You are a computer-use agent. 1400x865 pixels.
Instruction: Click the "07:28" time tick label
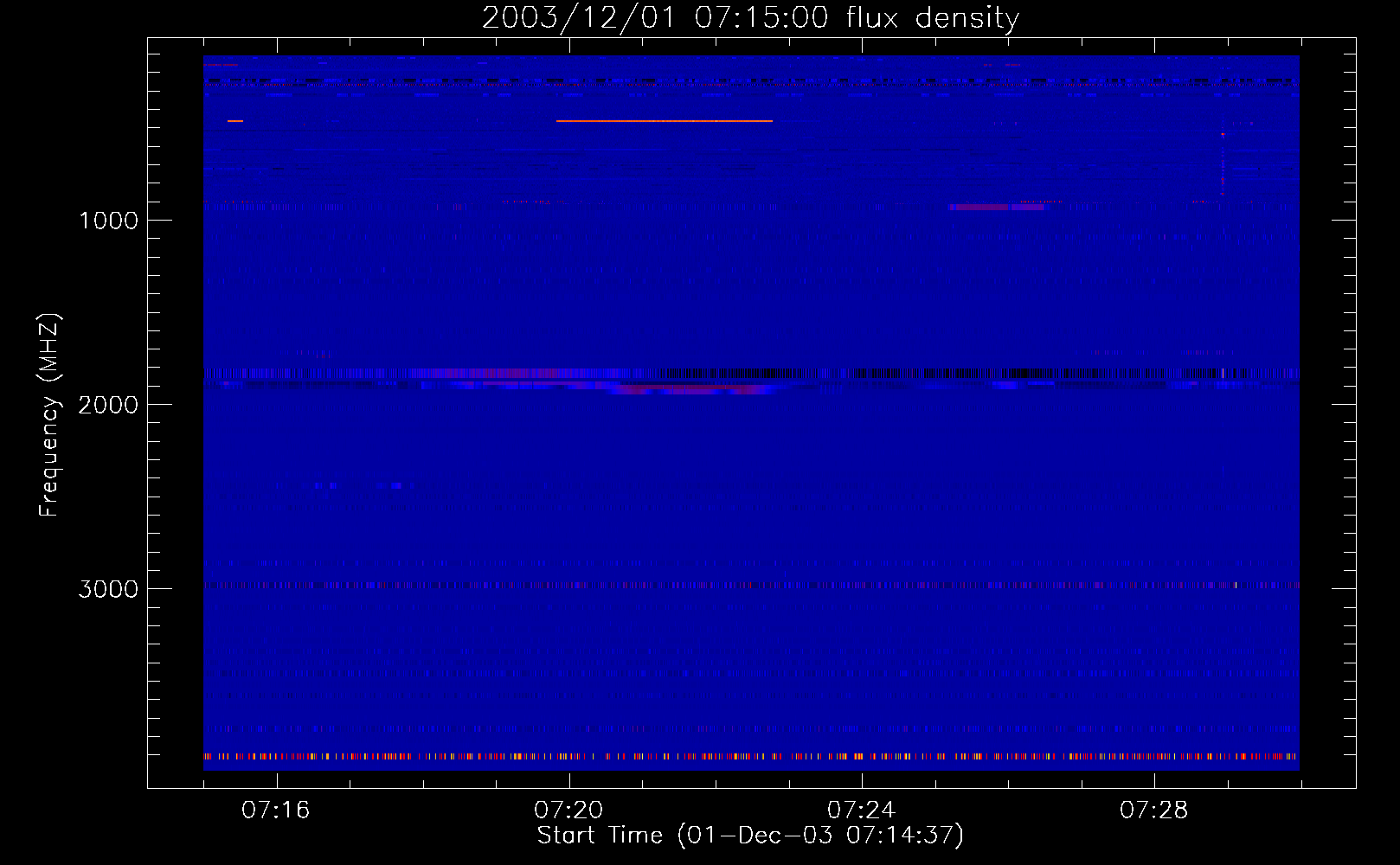(x=1153, y=811)
